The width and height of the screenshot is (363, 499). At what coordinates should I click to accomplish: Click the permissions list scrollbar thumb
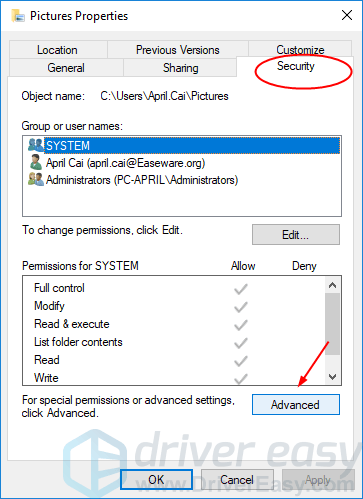tap(332, 324)
